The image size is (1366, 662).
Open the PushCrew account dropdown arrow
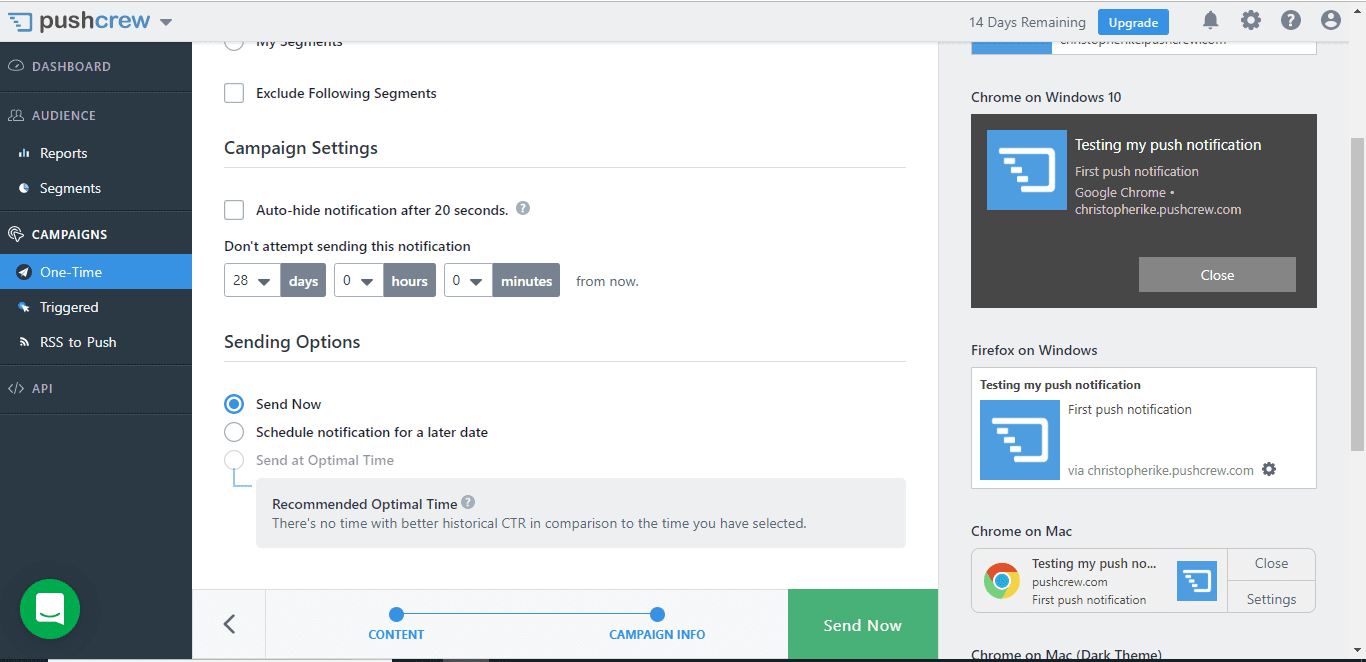[x=166, y=23]
